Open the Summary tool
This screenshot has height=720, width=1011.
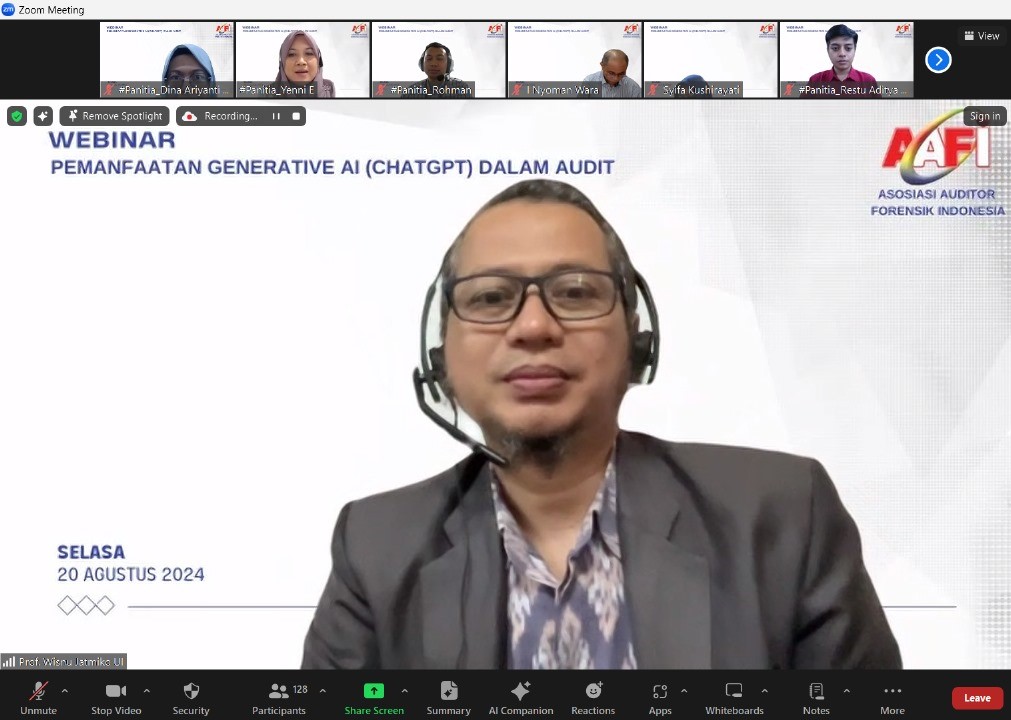448,691
